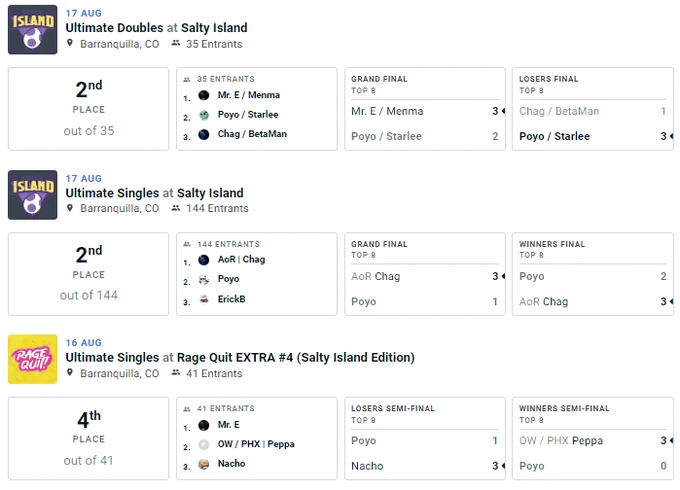Screen dimensions: 680x490
Task: Click entrants icon next to 144 Entrants header
Action: coord(176,208)
